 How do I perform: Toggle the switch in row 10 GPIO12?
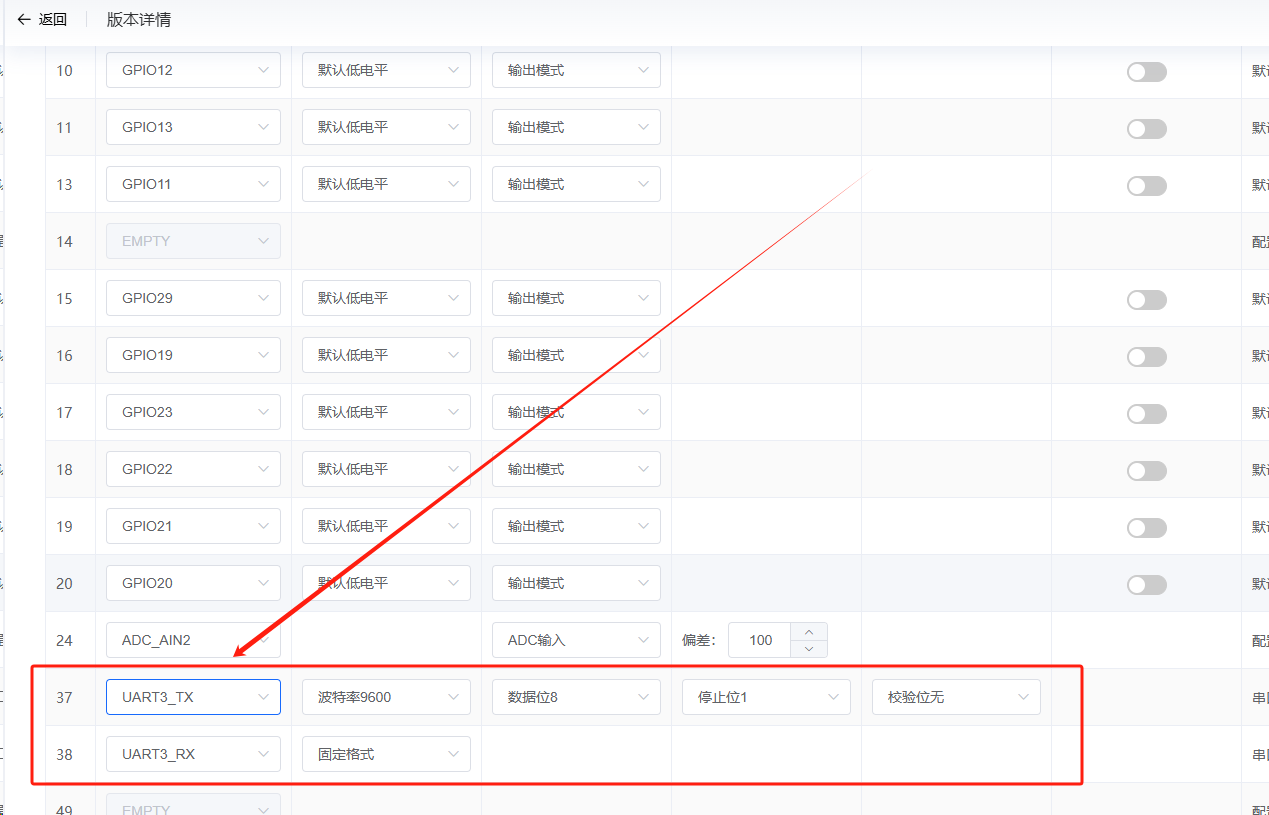click(x=1146, y=72)
